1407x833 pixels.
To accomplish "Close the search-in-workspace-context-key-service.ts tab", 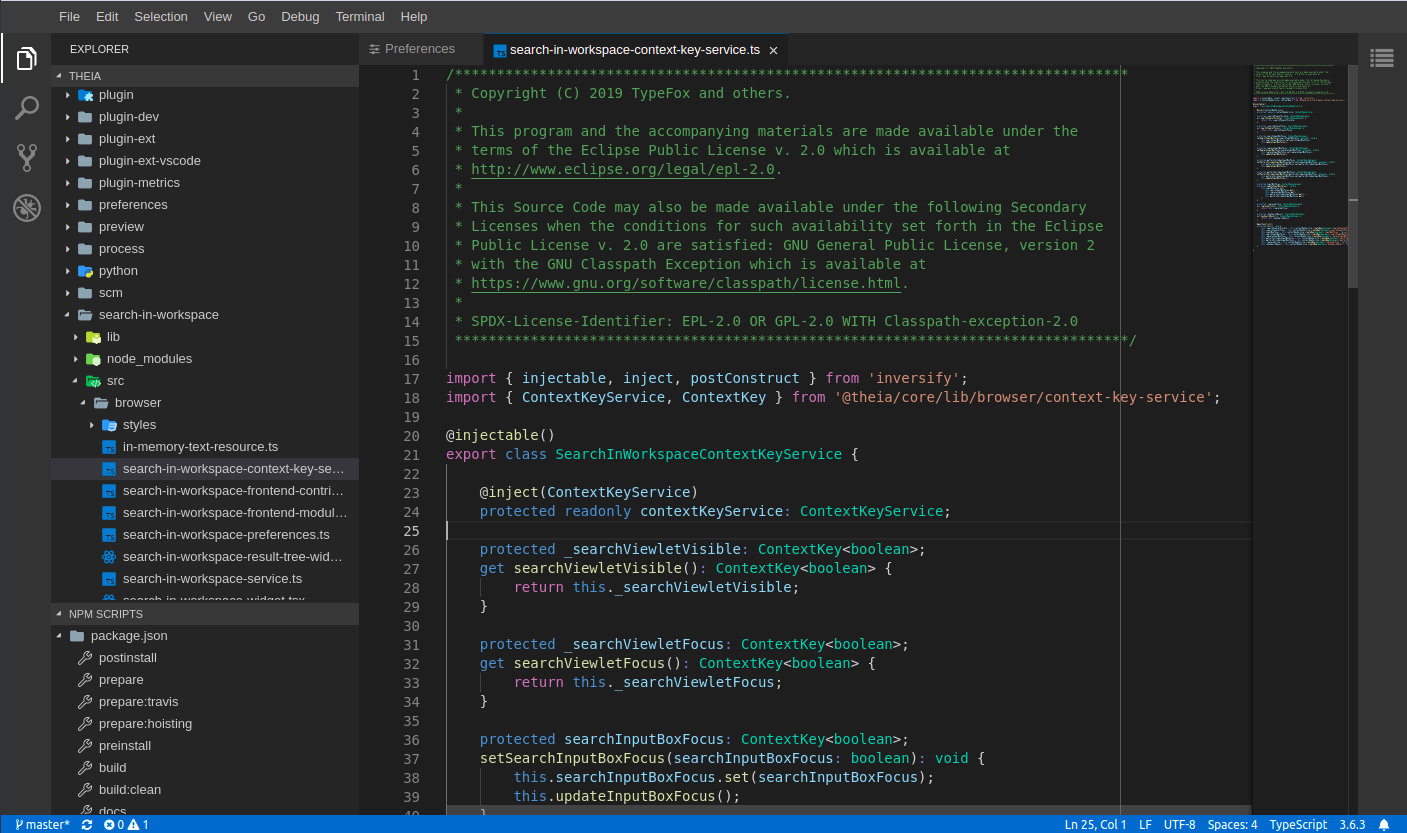I will (x=773, y=50).
